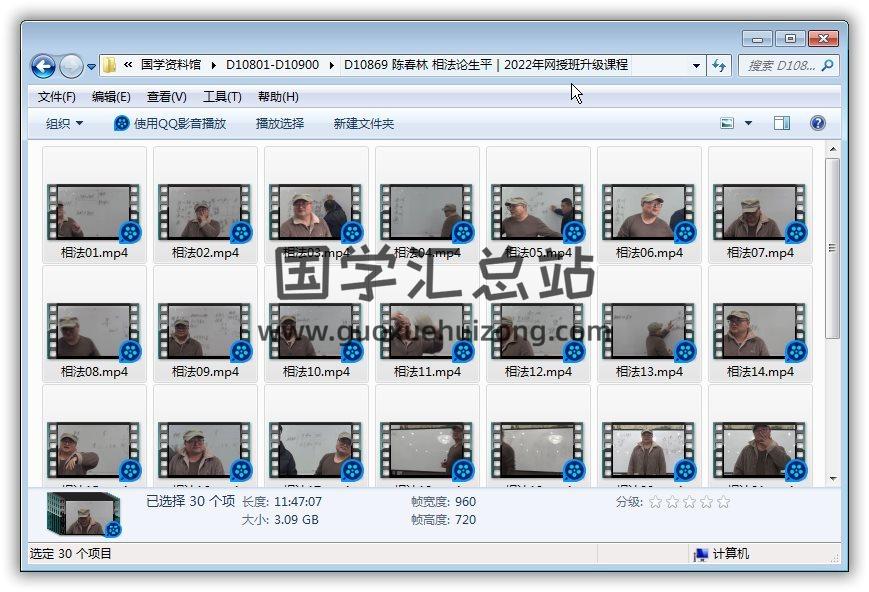The image size is (869, 592).
Task: Select the 相法07.mp4 video thumbnail
Action: [760, 211]
